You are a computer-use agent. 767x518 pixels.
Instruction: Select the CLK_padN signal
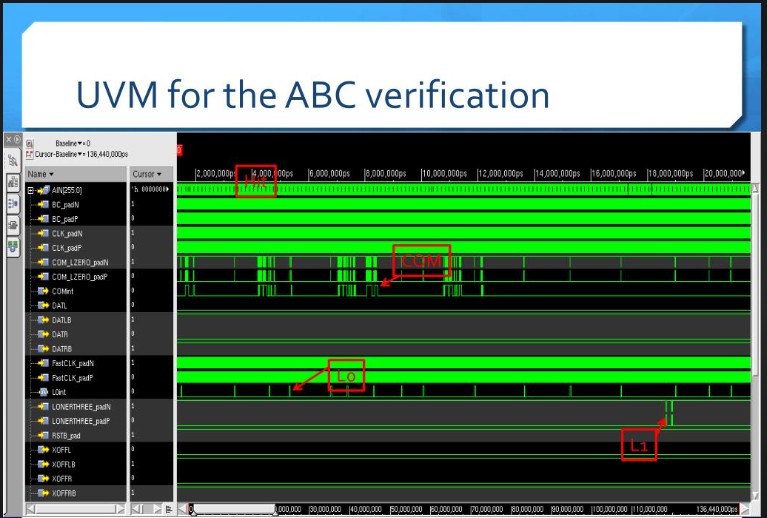[x=67, y=234]
